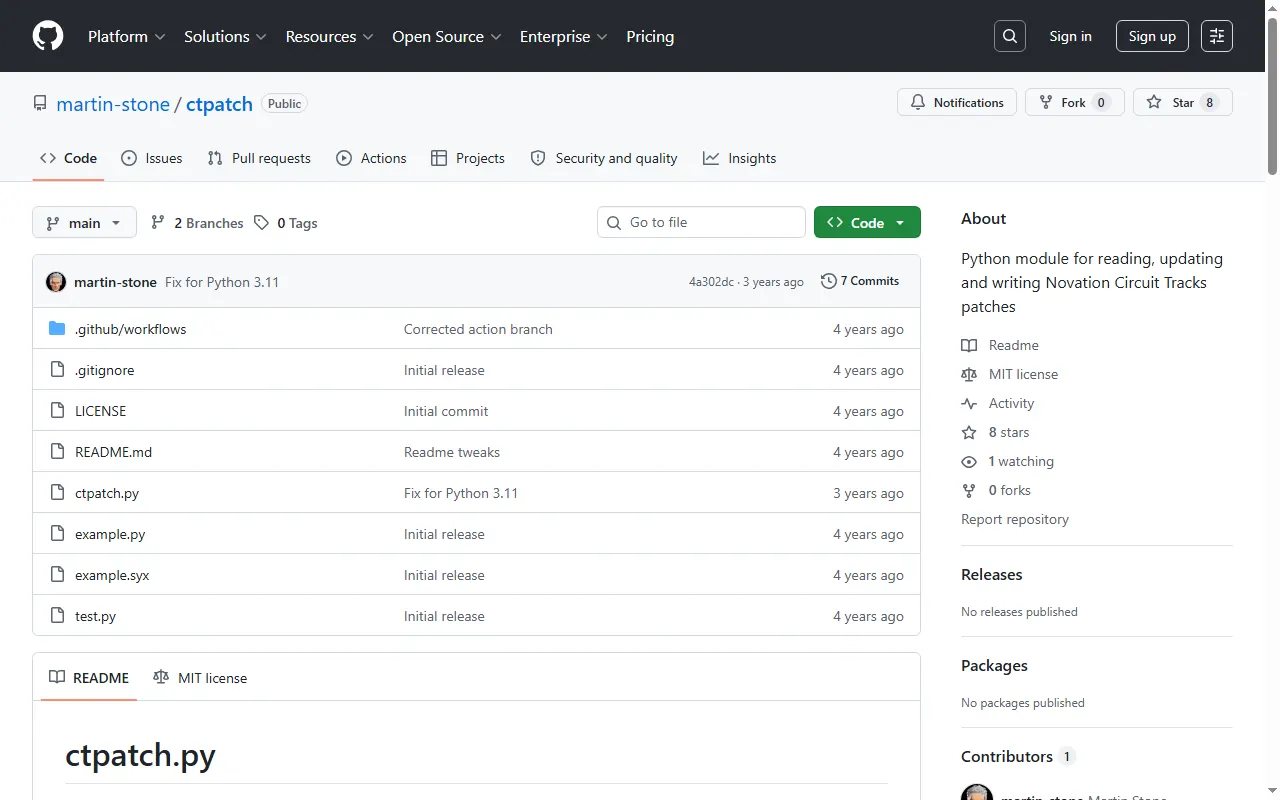The width and height of the screenshot is (1280, 800).
Task: Expand the Resources menu
Action: point(329,36)
